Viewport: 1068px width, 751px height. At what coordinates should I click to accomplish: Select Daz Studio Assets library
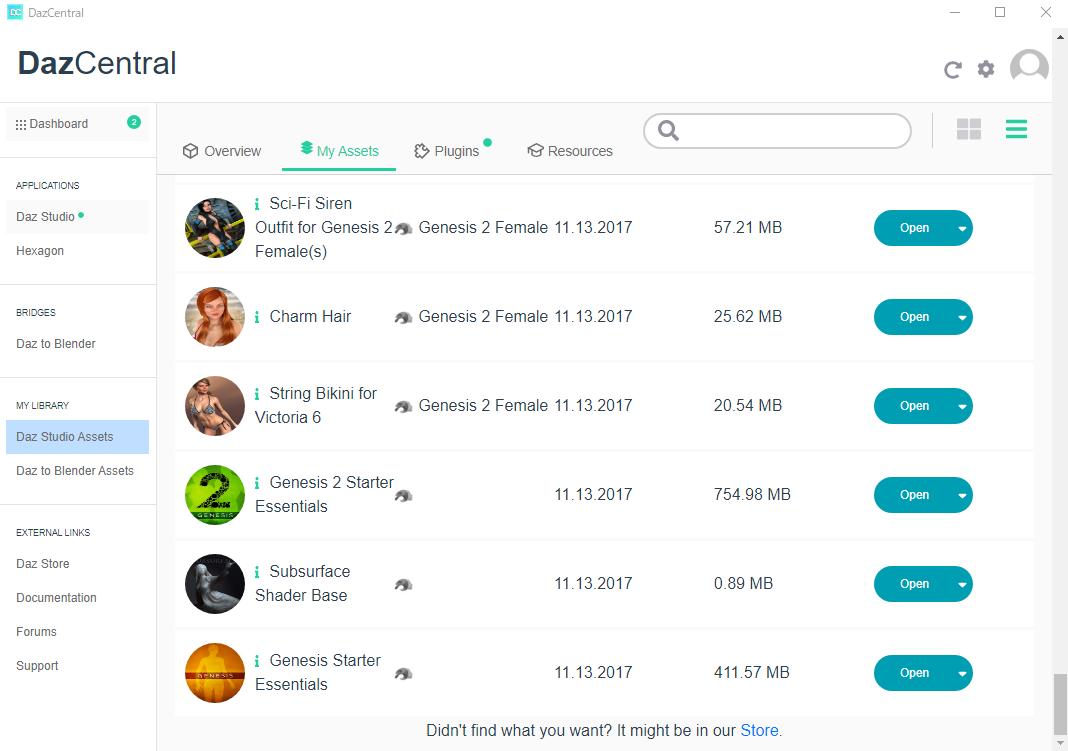click(x=78, y=437)
